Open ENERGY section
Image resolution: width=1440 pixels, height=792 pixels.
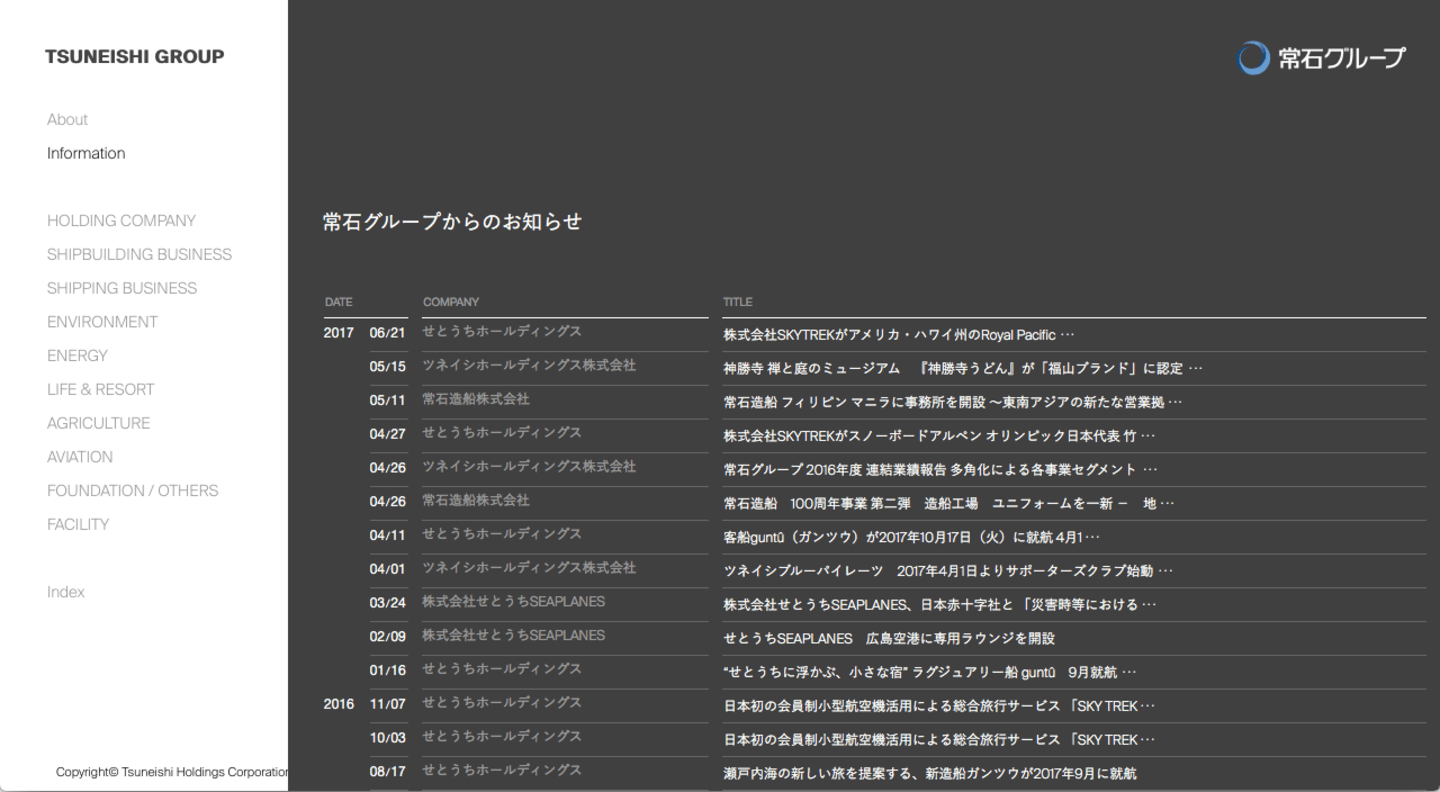coord(77,356)
